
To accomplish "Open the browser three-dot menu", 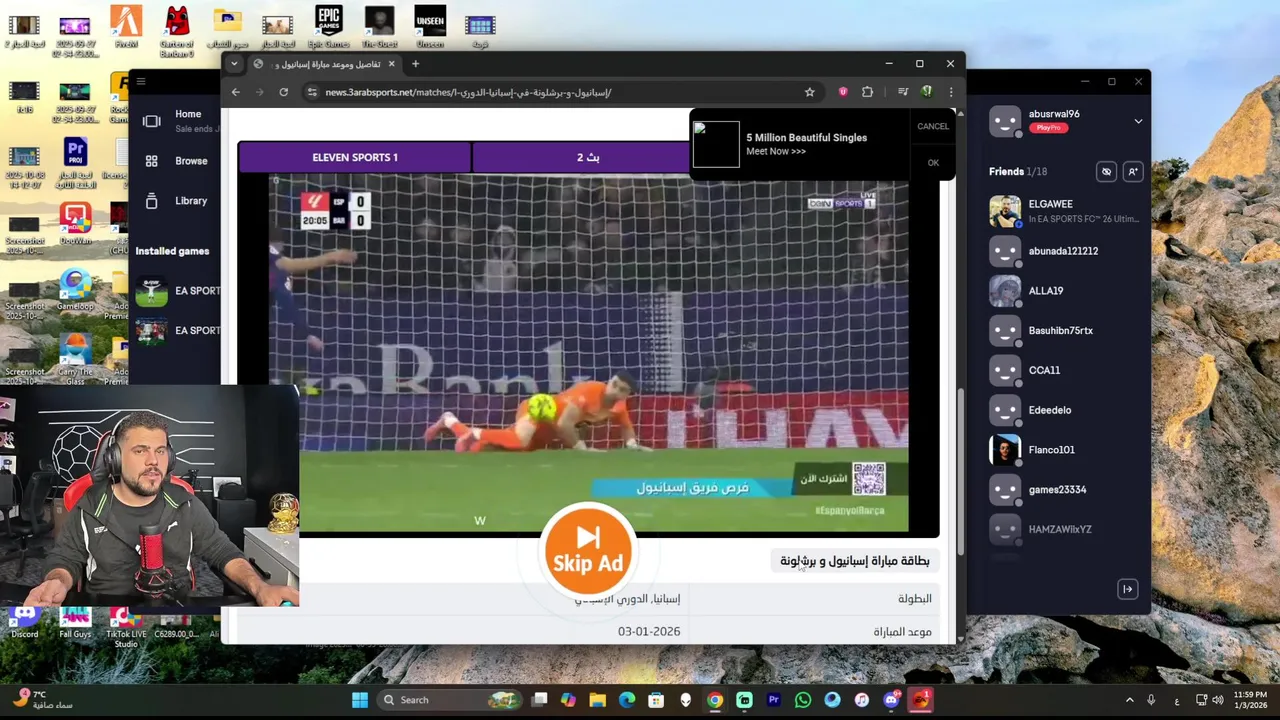I will 950,92.
